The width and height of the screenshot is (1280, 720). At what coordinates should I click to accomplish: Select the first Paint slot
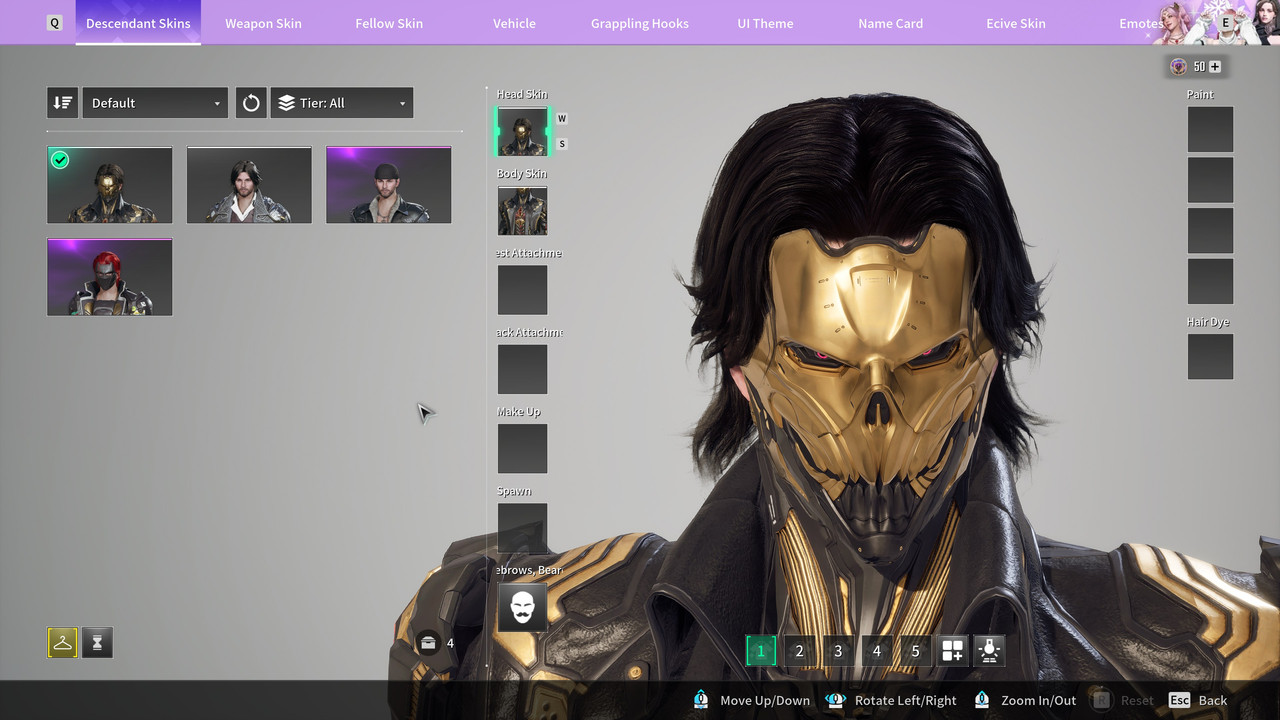pos(1210,129)
